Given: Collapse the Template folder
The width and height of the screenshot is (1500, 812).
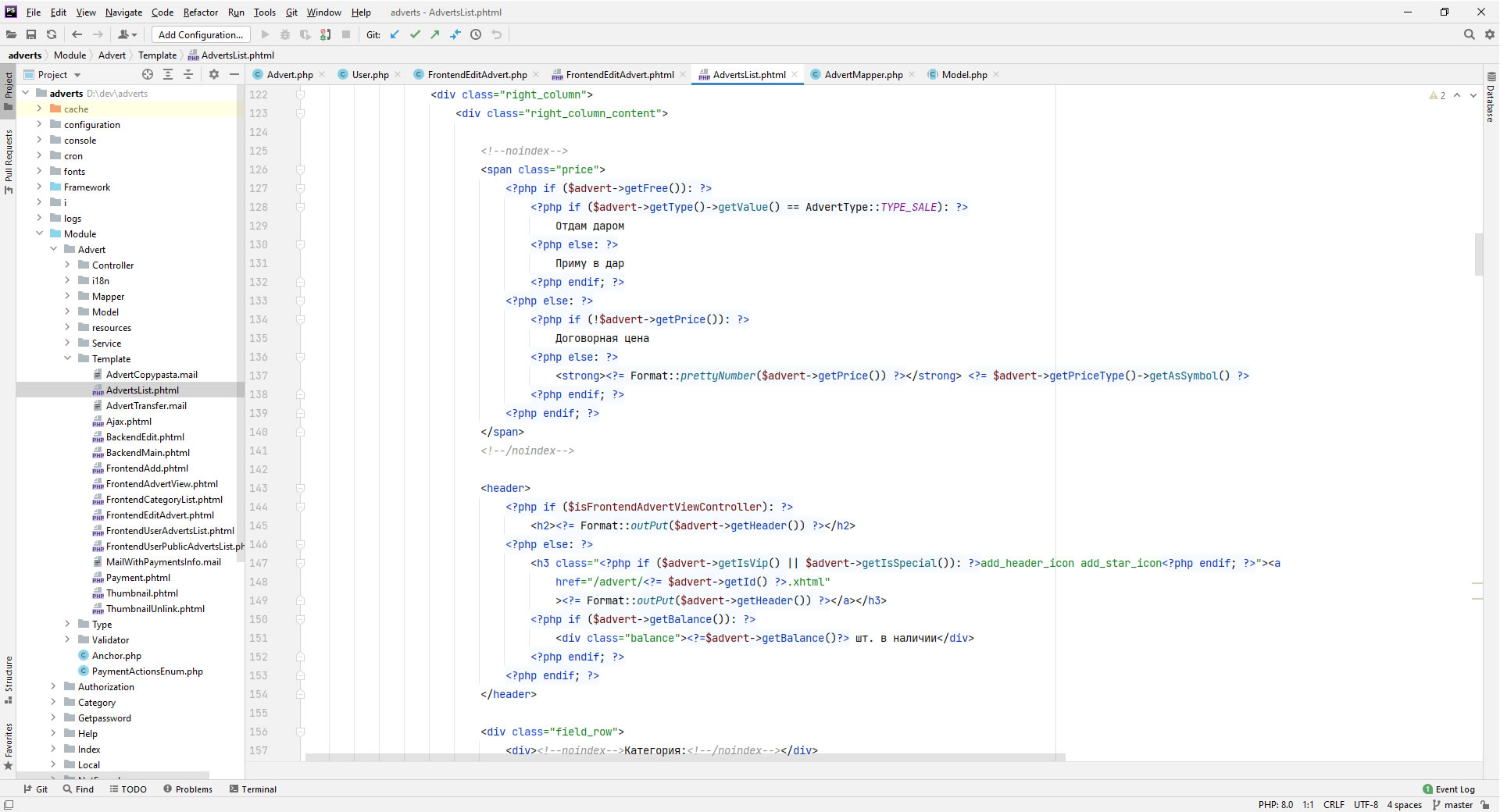Looking at the screenshot, I should tap(67, 359).
